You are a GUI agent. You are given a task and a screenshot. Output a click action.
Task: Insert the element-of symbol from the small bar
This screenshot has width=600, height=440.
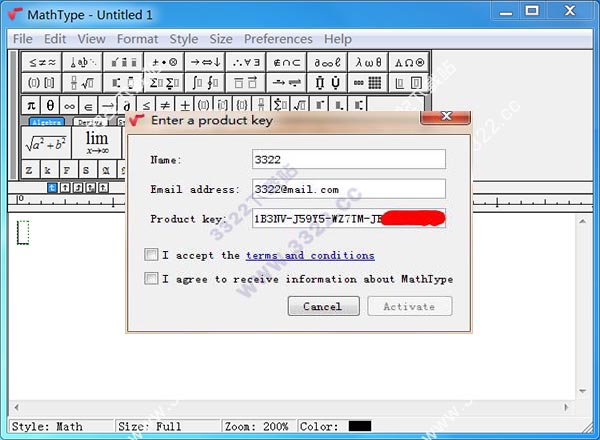point(88,105)
